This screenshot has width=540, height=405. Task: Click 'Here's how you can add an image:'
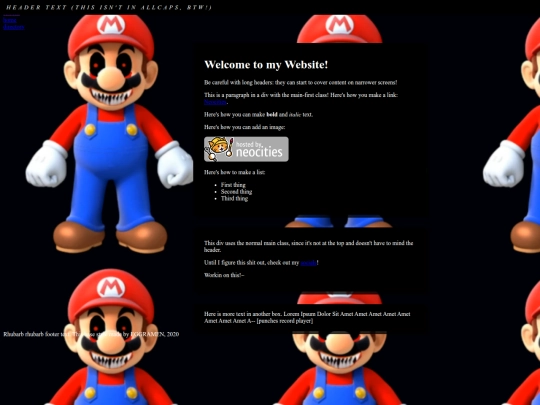point(245,127)
